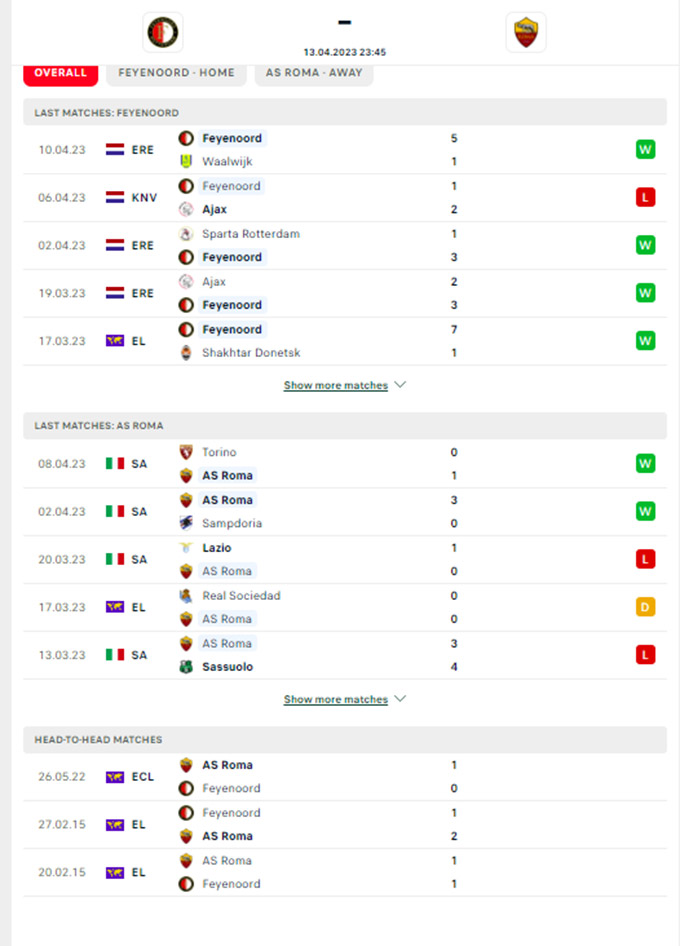This screenshot has width=680, height=946.
Task: Click the Shakhtar Donetsk team logo
Action: point(186,352)
